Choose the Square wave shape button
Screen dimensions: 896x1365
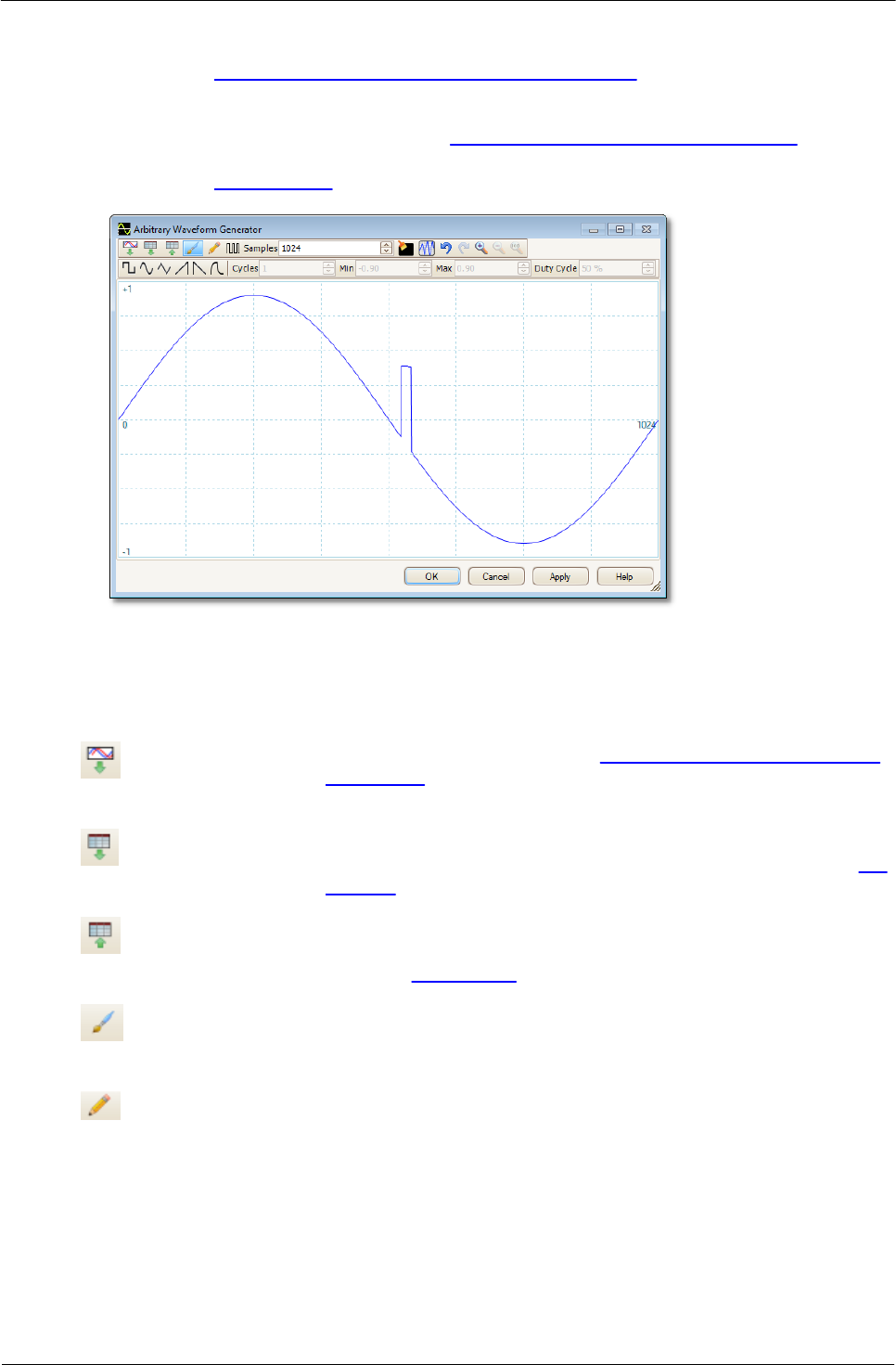pyautogui.click(x=128, y=268)
